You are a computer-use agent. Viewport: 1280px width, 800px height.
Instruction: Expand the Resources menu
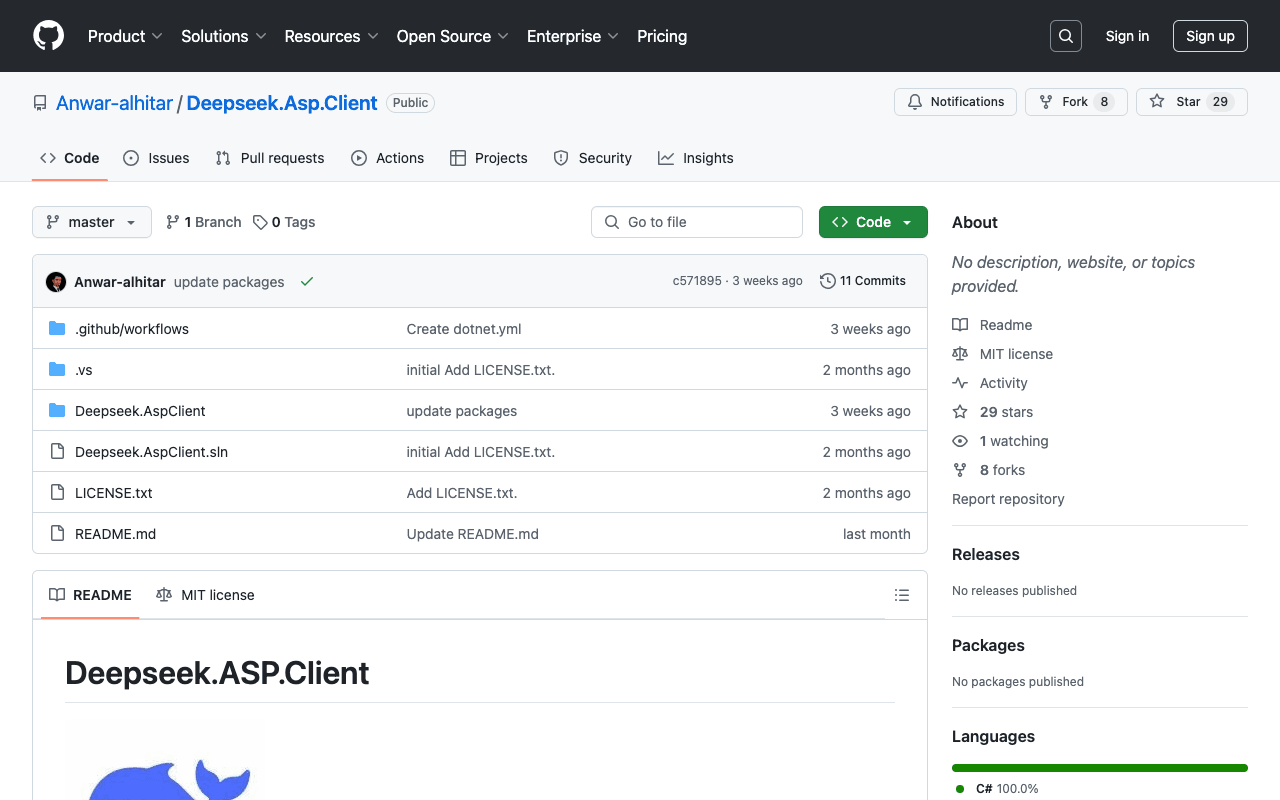tap(331, 36)
